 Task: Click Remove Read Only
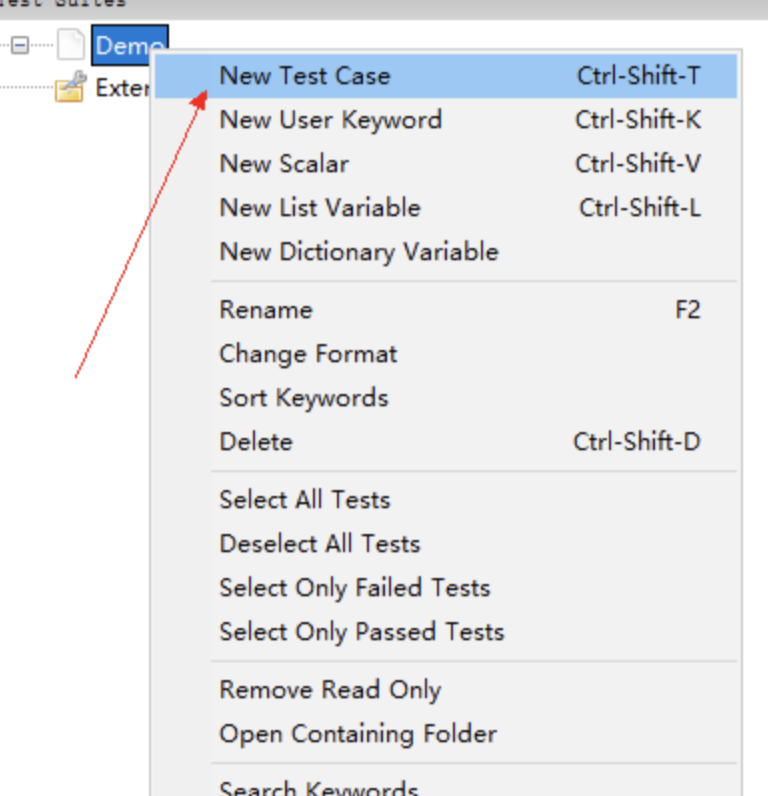[446, 690]
